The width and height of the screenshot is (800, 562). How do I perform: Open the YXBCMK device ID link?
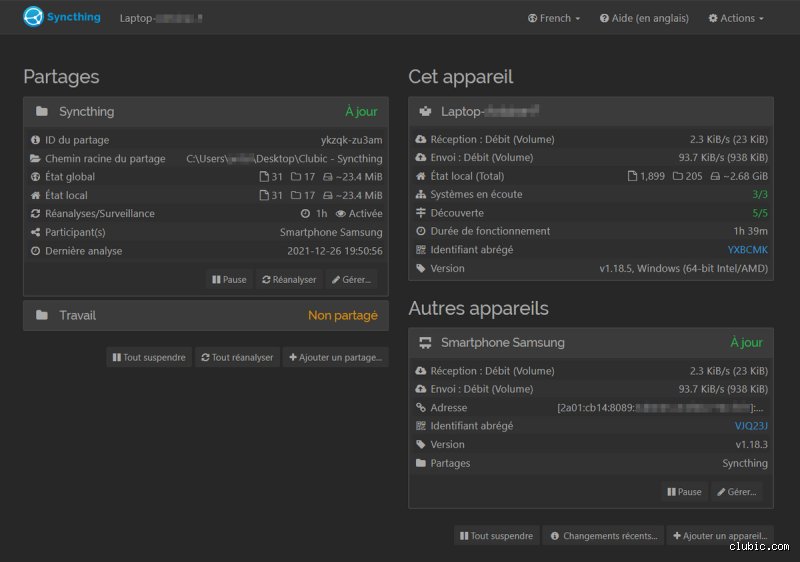pos(747,250)
